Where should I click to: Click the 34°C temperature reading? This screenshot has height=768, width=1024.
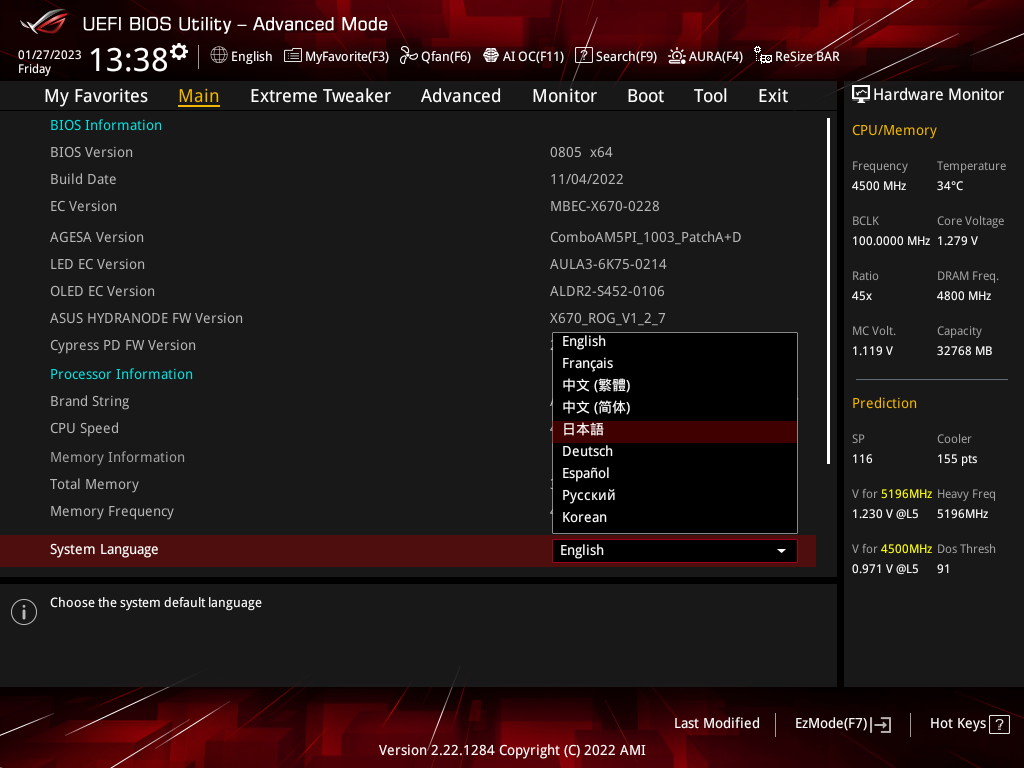(950, 186)
